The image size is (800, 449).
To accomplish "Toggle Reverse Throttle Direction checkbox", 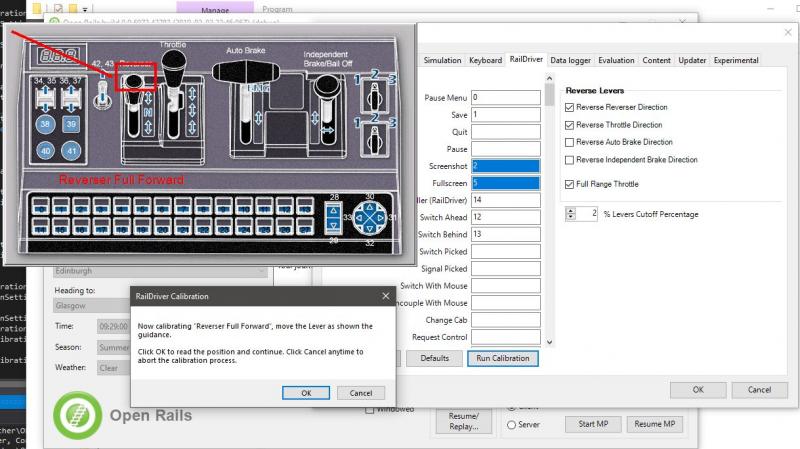I will (569, 125).
